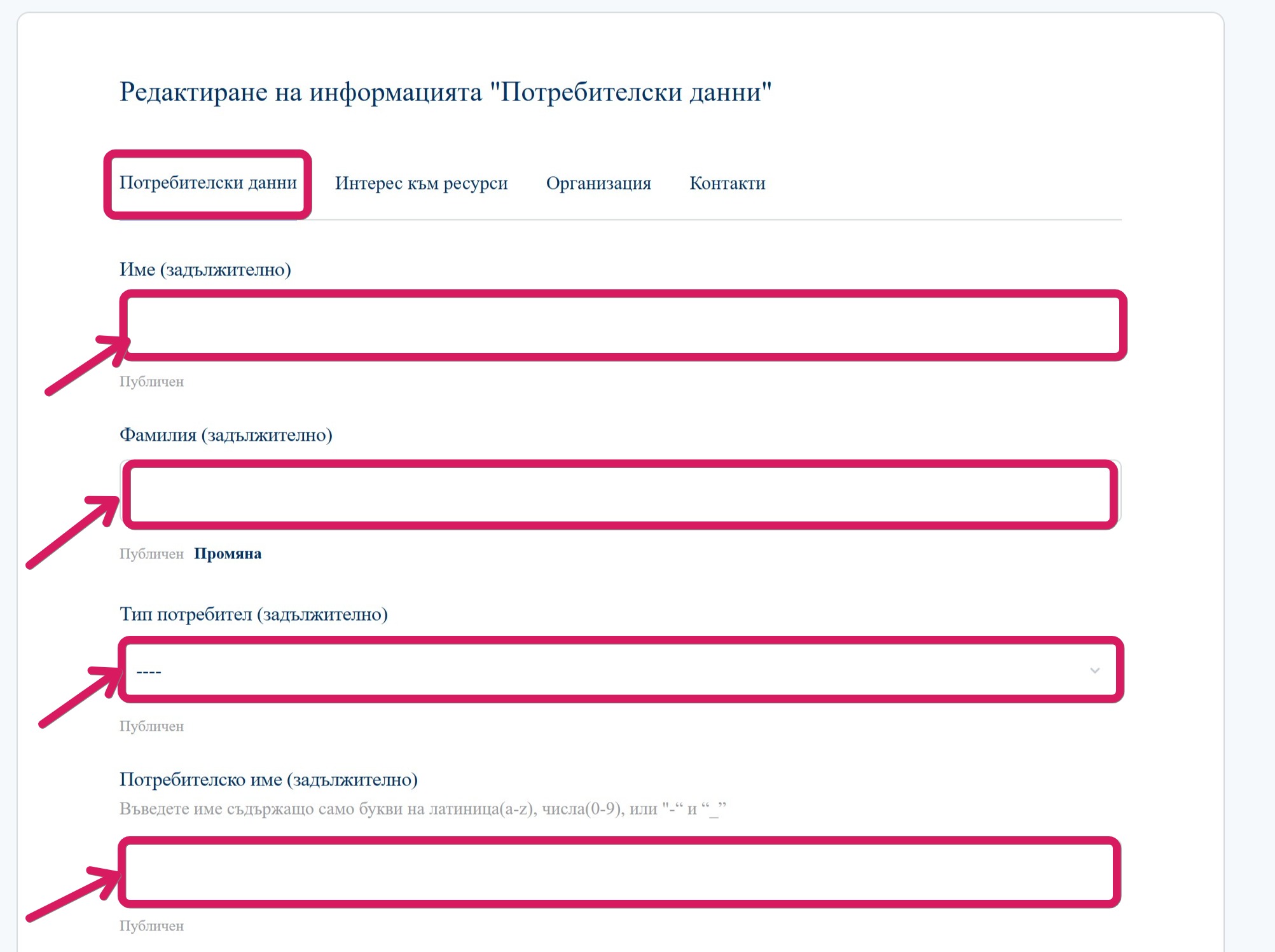This screenshot has height=952, width=1275.
Task: Click the Тип потребител (задължително) label
Action: pyautogui.click(x=253, y=614)
